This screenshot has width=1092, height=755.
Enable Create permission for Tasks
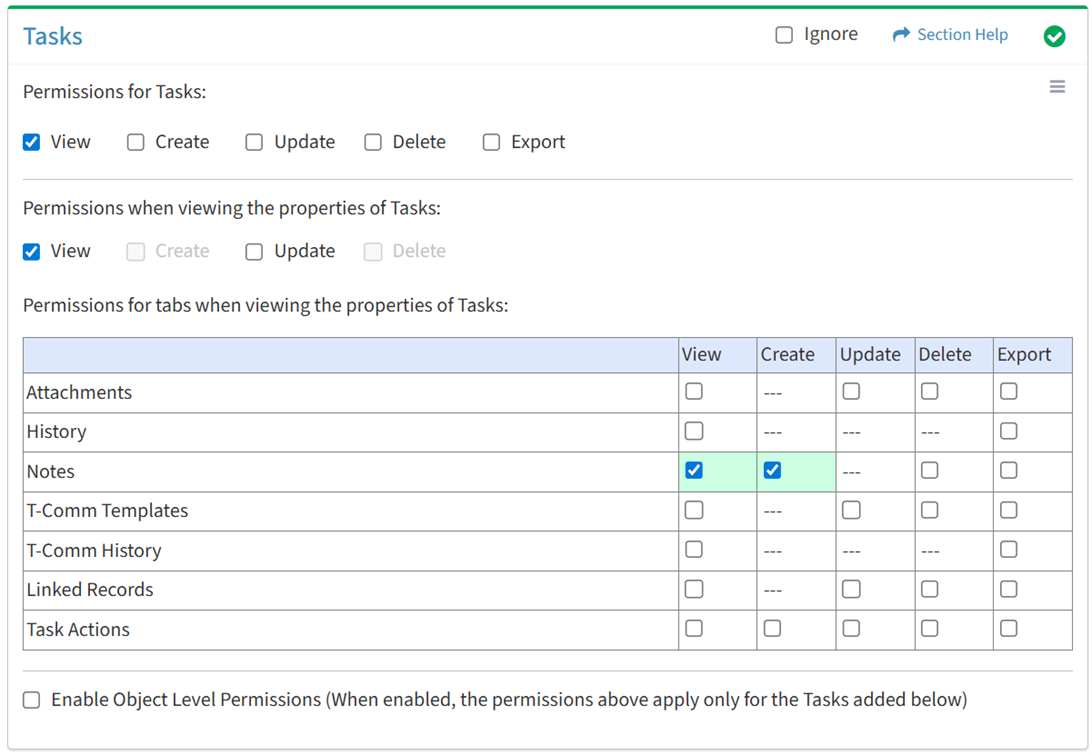(x=136, y=142)
